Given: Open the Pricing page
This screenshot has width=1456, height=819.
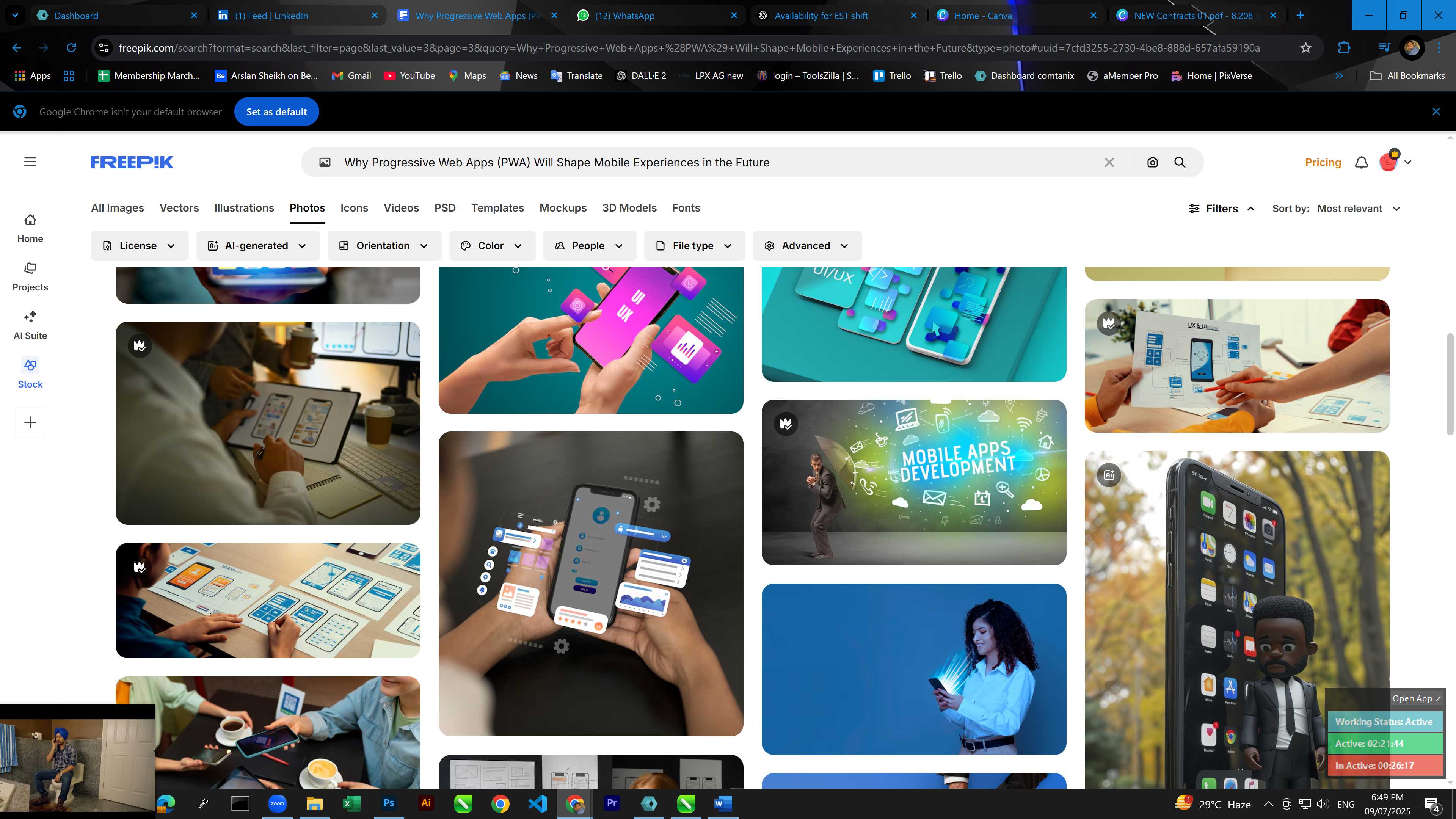Looking at the screenshot, I should pyautogui.click(x=1323, y=162).
